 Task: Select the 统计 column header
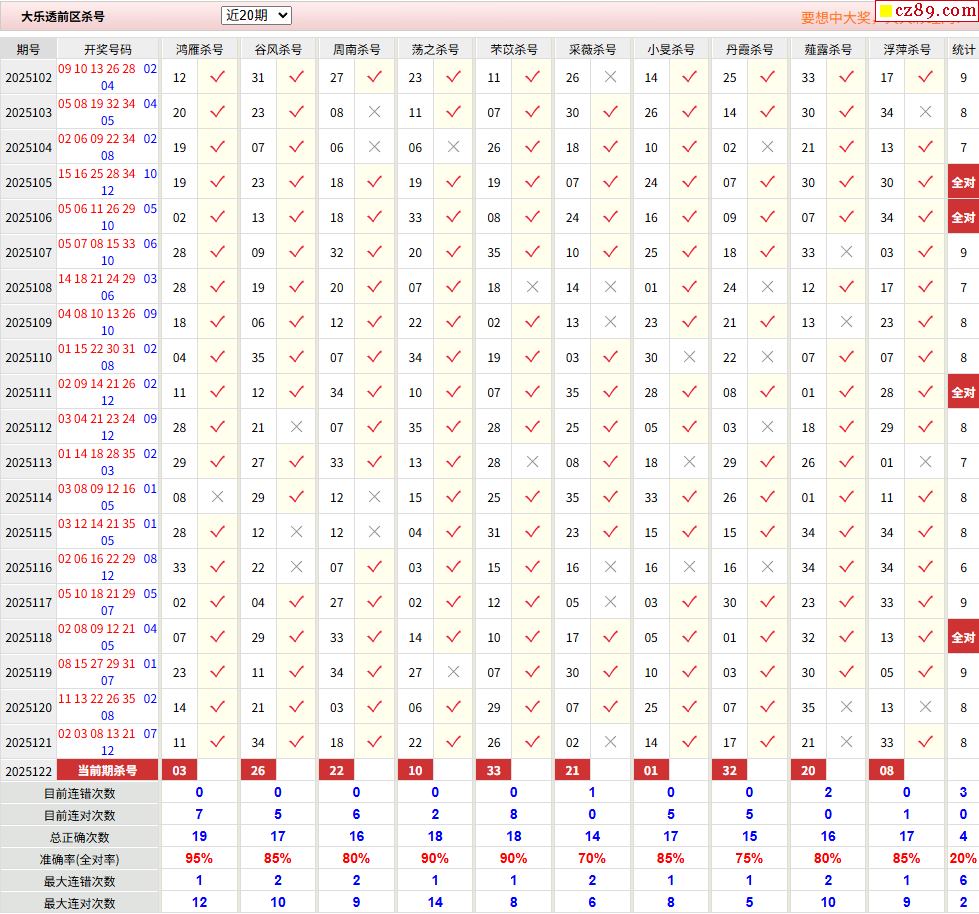963,49
